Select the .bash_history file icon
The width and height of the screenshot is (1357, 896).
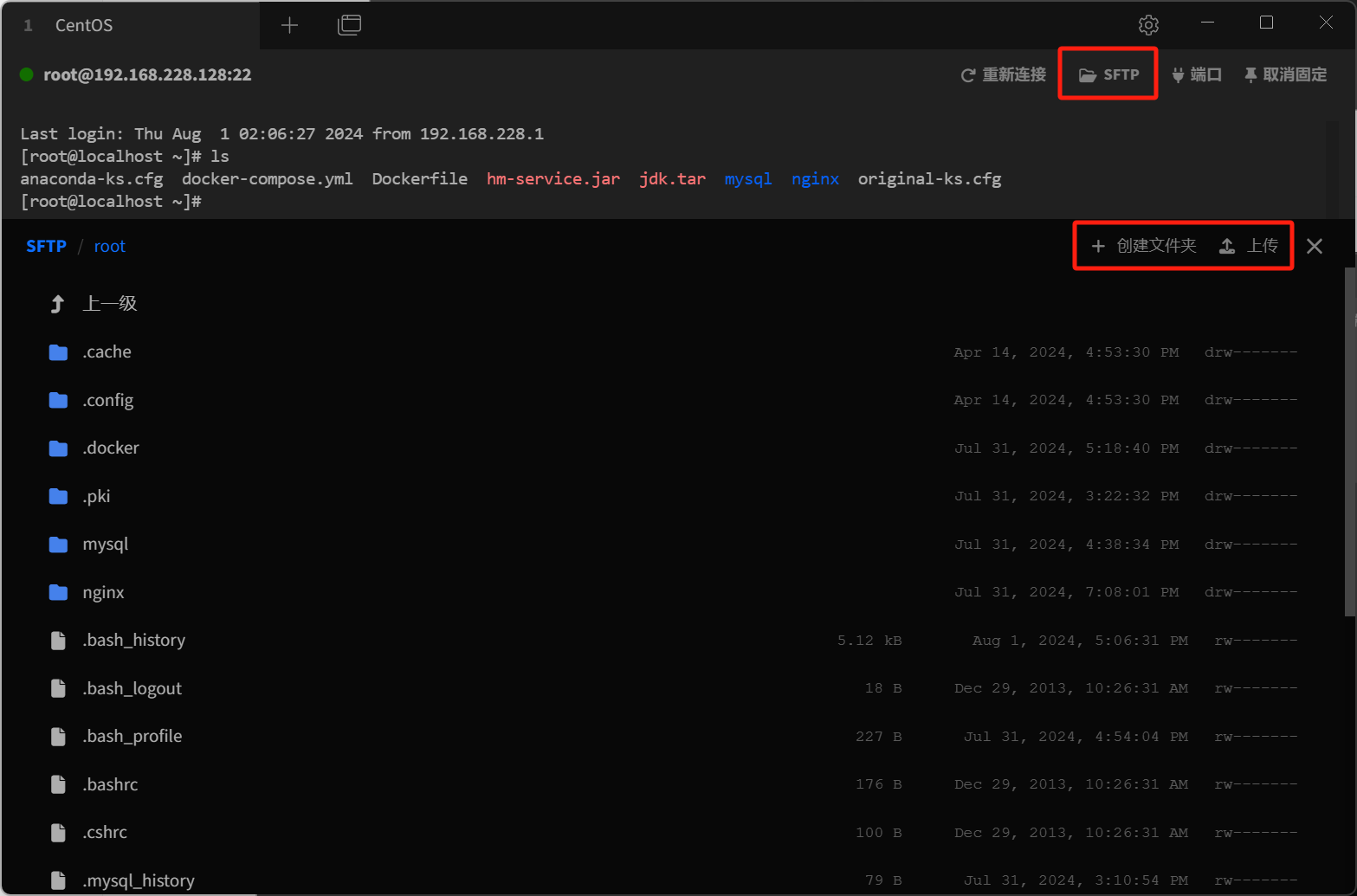58,640
